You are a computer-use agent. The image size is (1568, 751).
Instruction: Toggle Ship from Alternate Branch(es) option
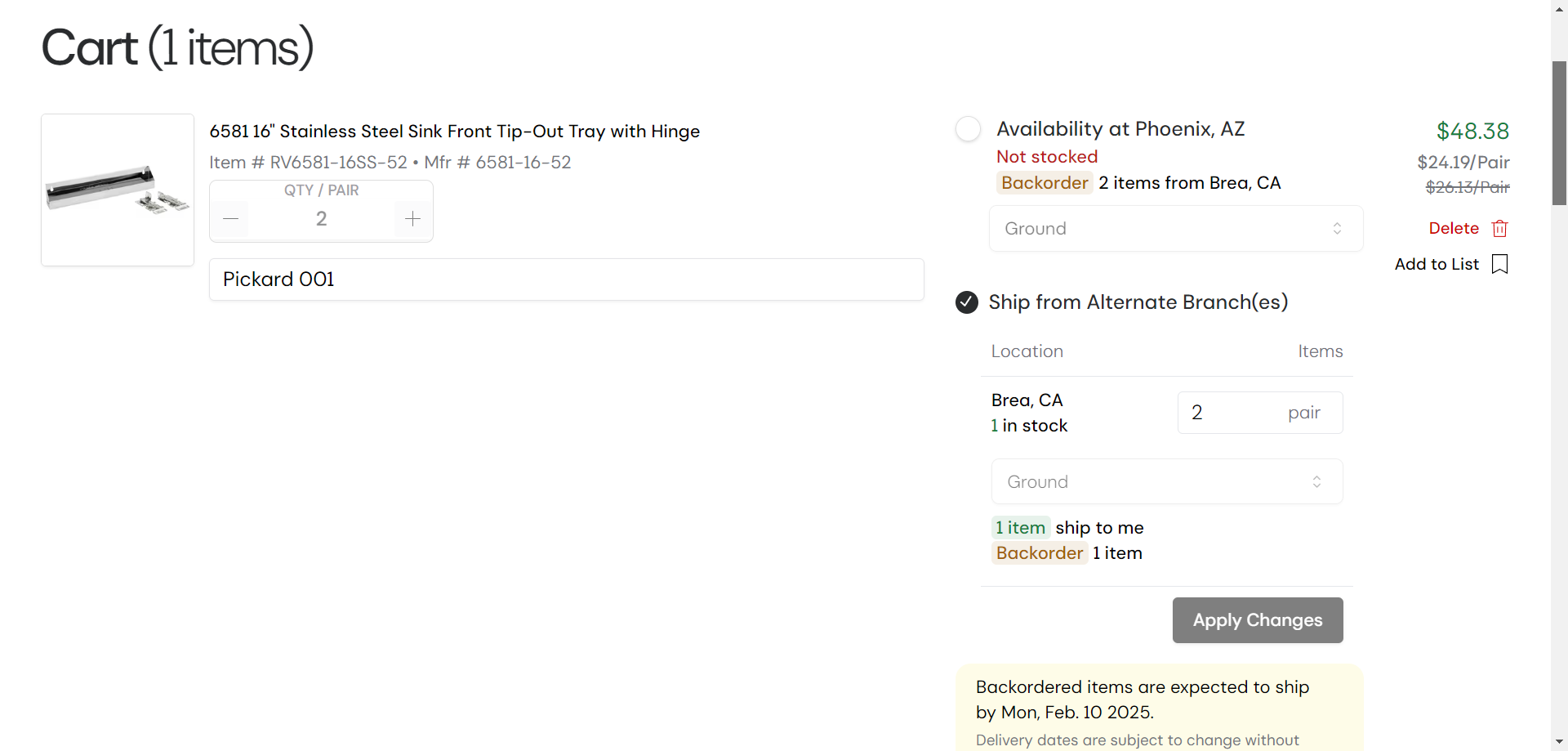967,302
